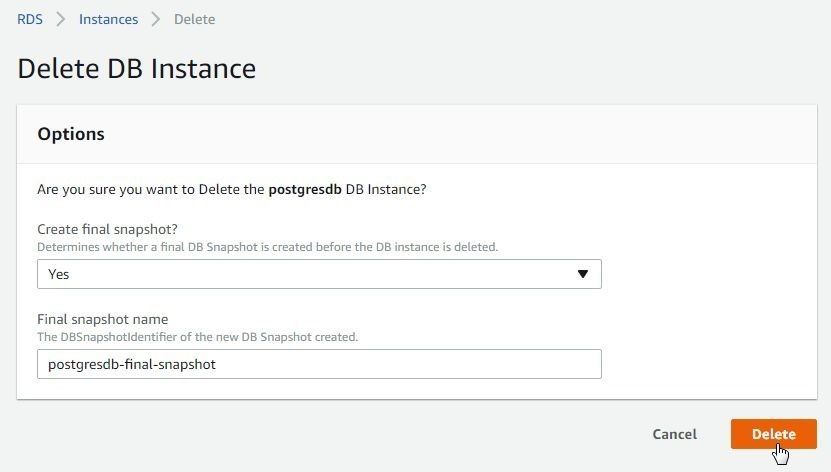Open the Create final snapshot dropdown
Viewport: 831px width, 472px height.
tap(319, 274)
